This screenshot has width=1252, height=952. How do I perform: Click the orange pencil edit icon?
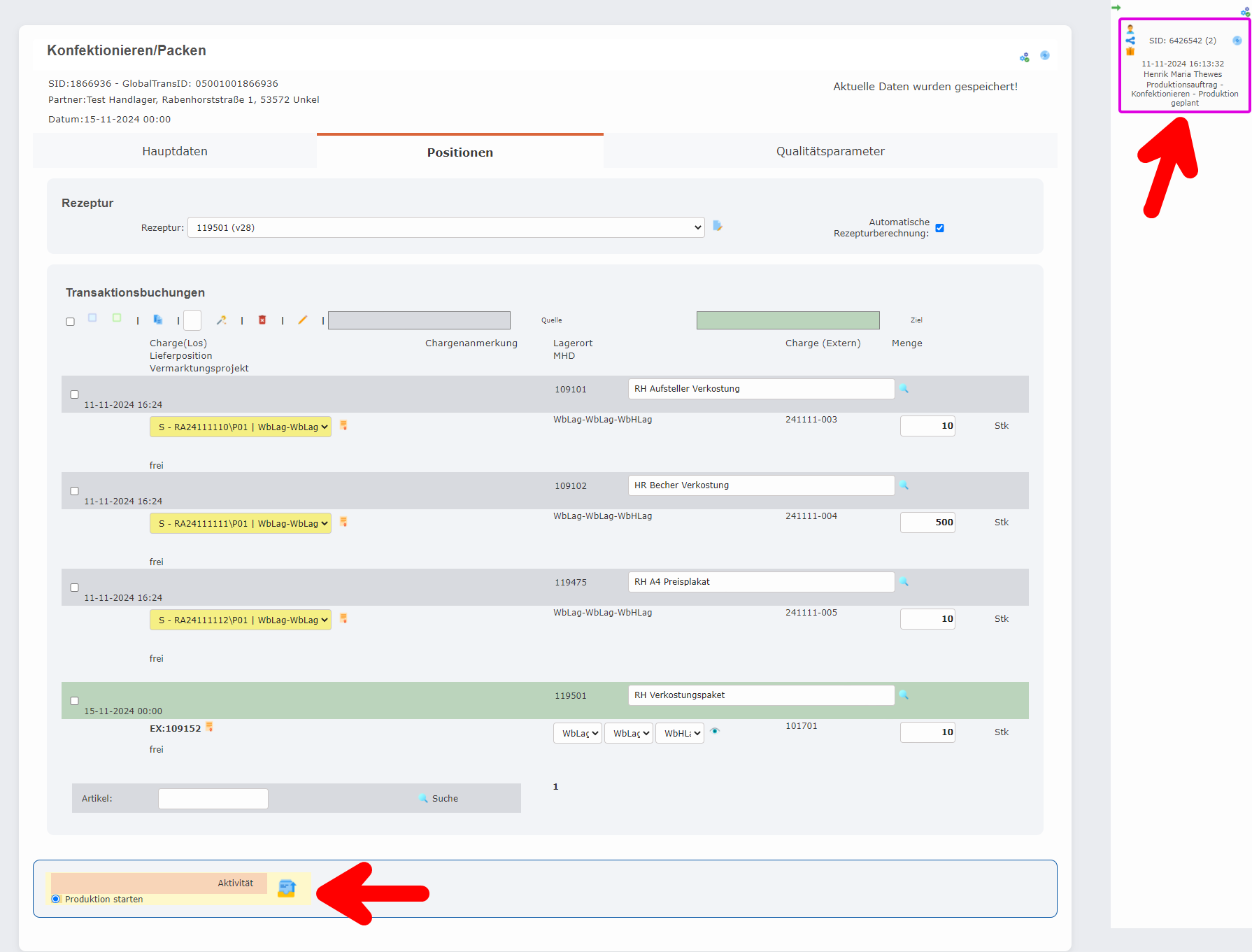302,320
